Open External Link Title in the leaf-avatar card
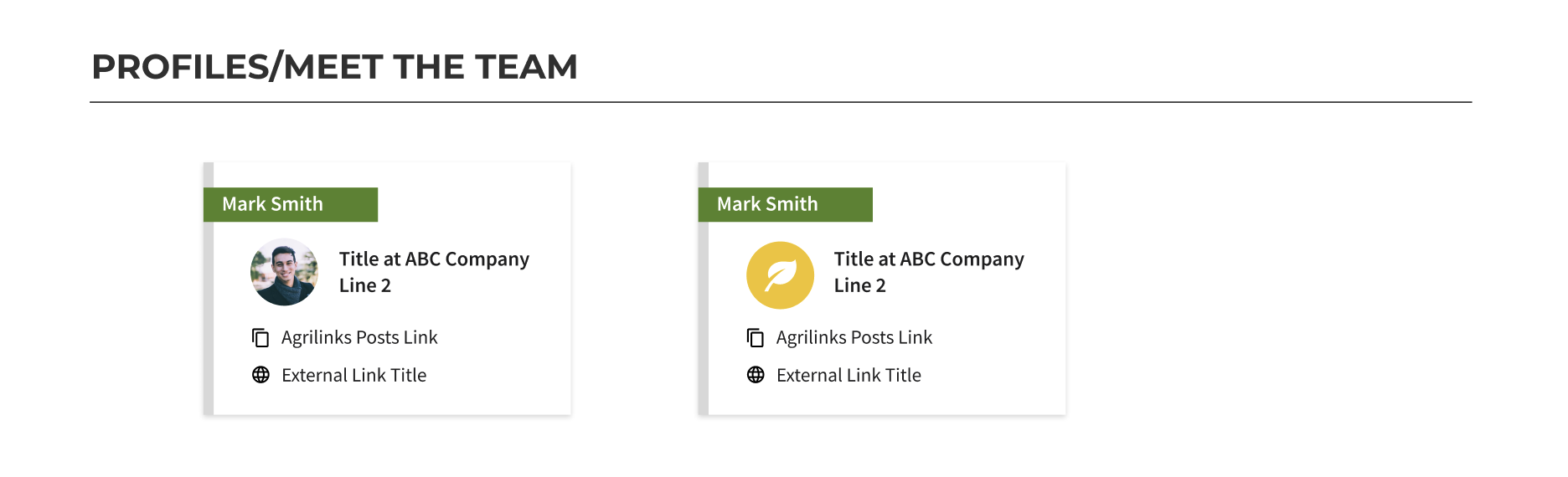 coord(848,375)
